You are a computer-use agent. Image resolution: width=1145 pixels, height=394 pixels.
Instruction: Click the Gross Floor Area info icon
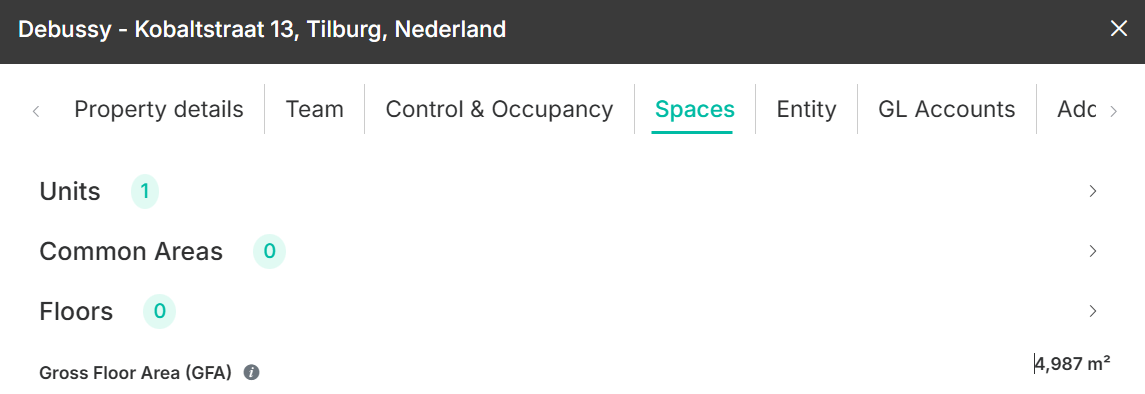pyautogui.click(x=251, y=373)
